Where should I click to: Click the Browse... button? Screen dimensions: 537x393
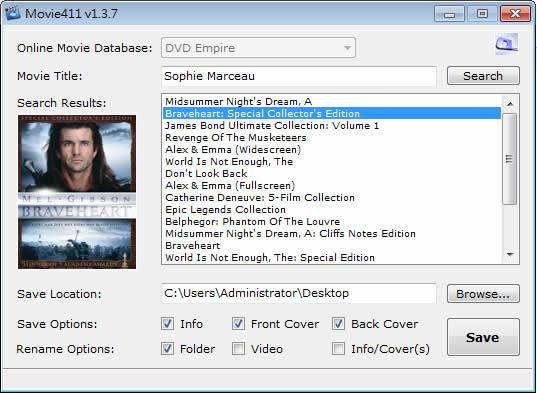click(483, 294)
